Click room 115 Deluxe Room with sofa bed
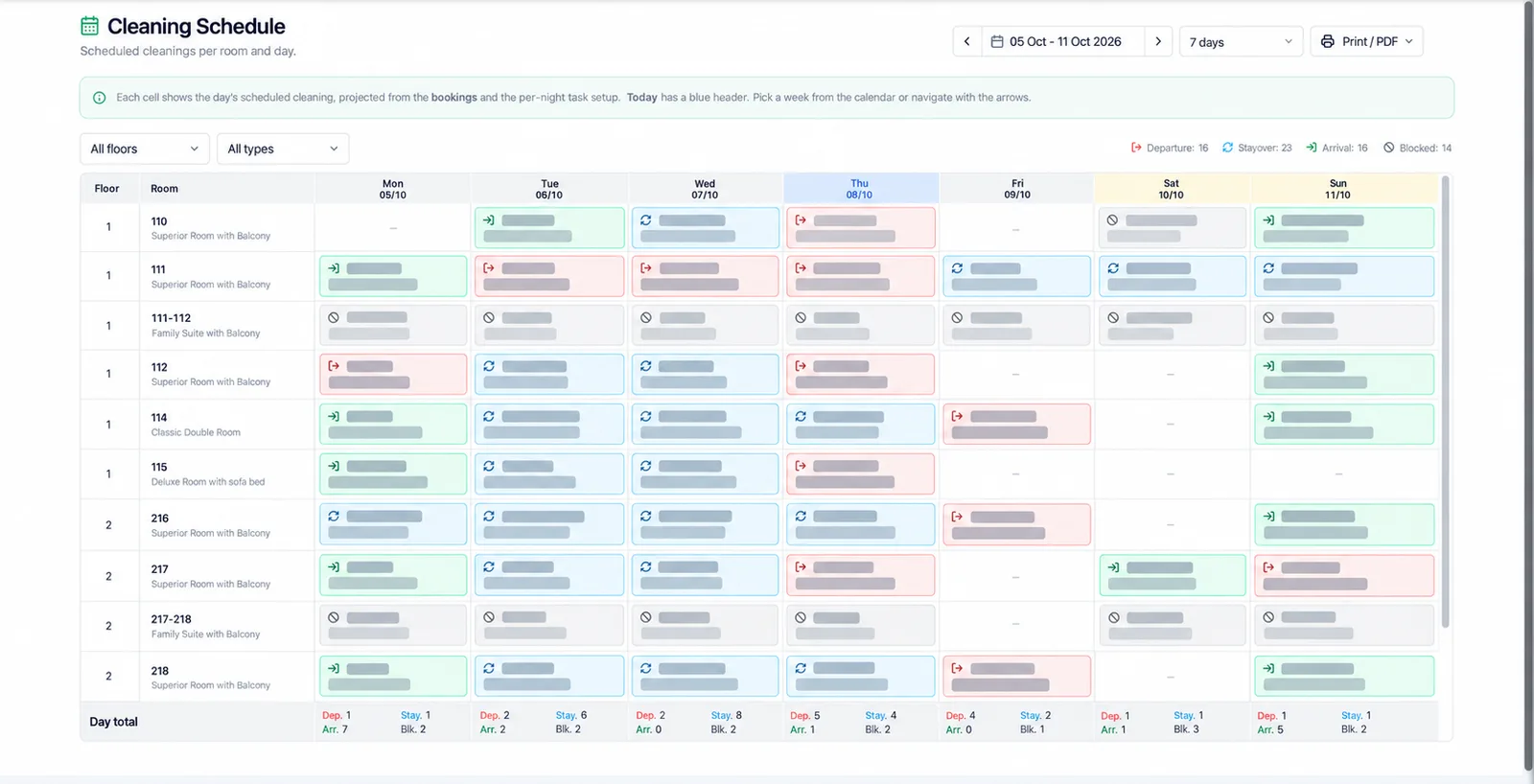 (208, 474)
